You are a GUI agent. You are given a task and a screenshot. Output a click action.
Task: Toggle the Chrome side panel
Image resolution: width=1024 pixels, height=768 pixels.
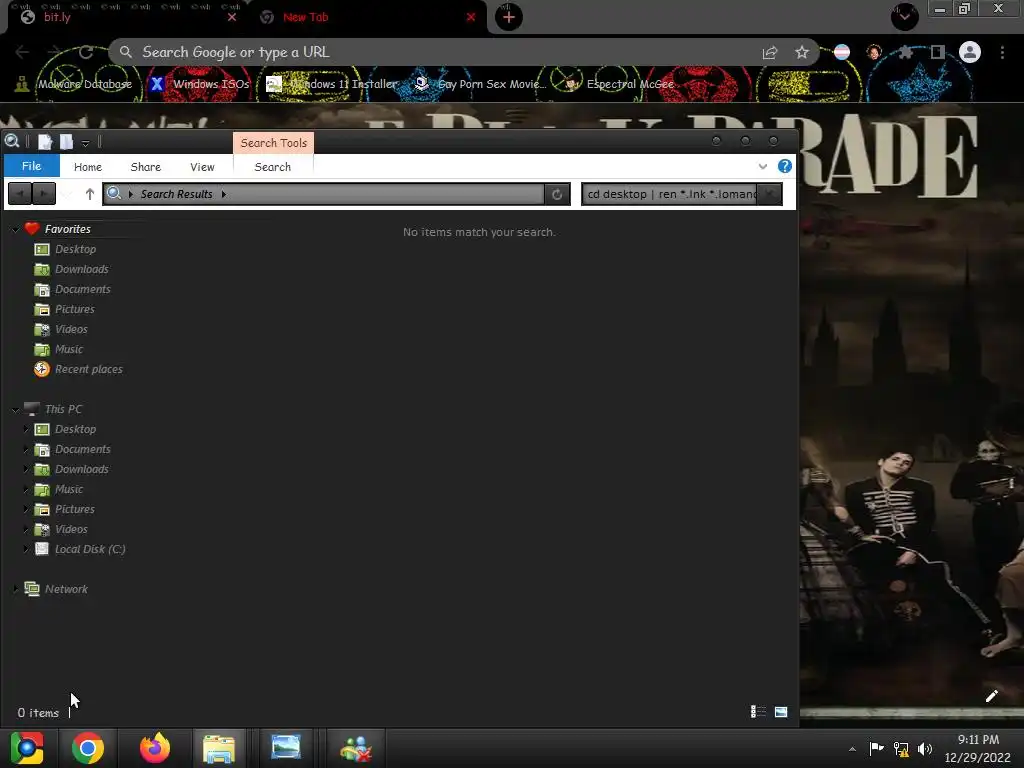tap(937, 52)
